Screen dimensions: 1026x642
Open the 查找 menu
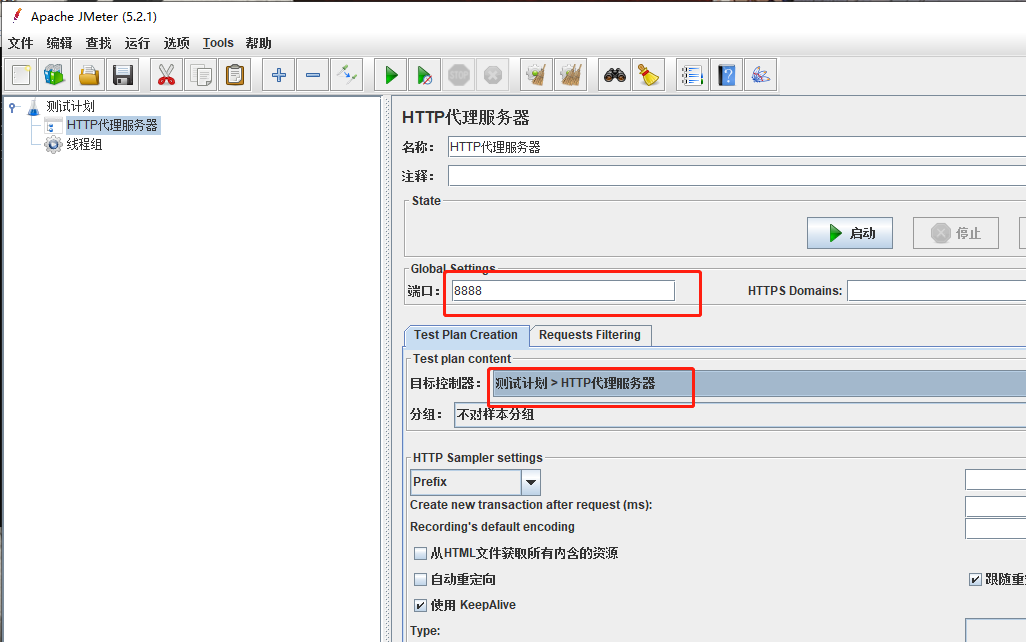pyautogui.click(x=98, y=43)
